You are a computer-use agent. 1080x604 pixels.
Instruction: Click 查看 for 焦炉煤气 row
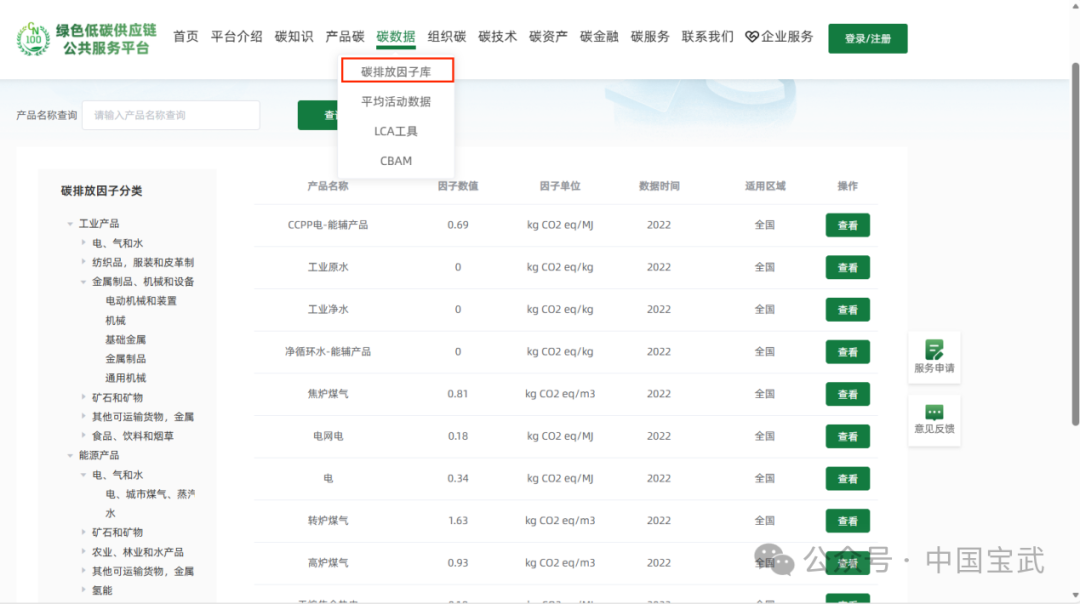pyautogui.click(x=847, y=394)
